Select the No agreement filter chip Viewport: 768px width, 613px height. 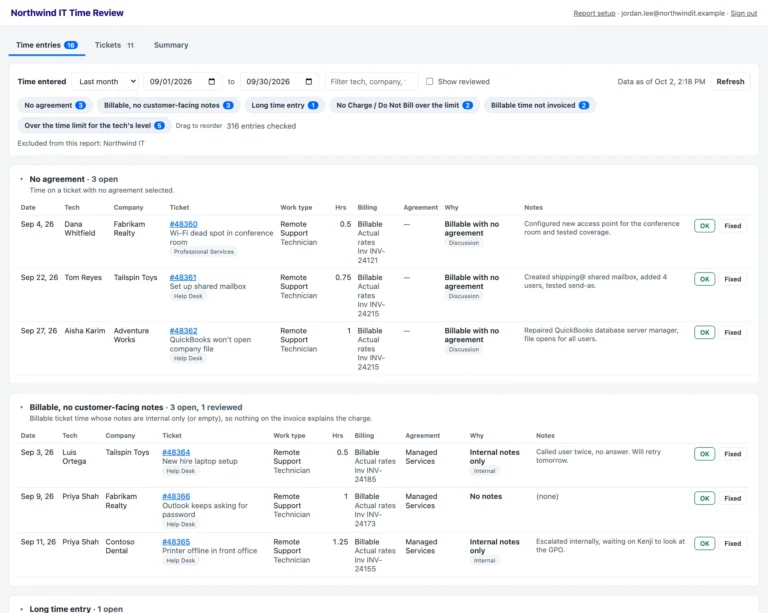point(55,105)
